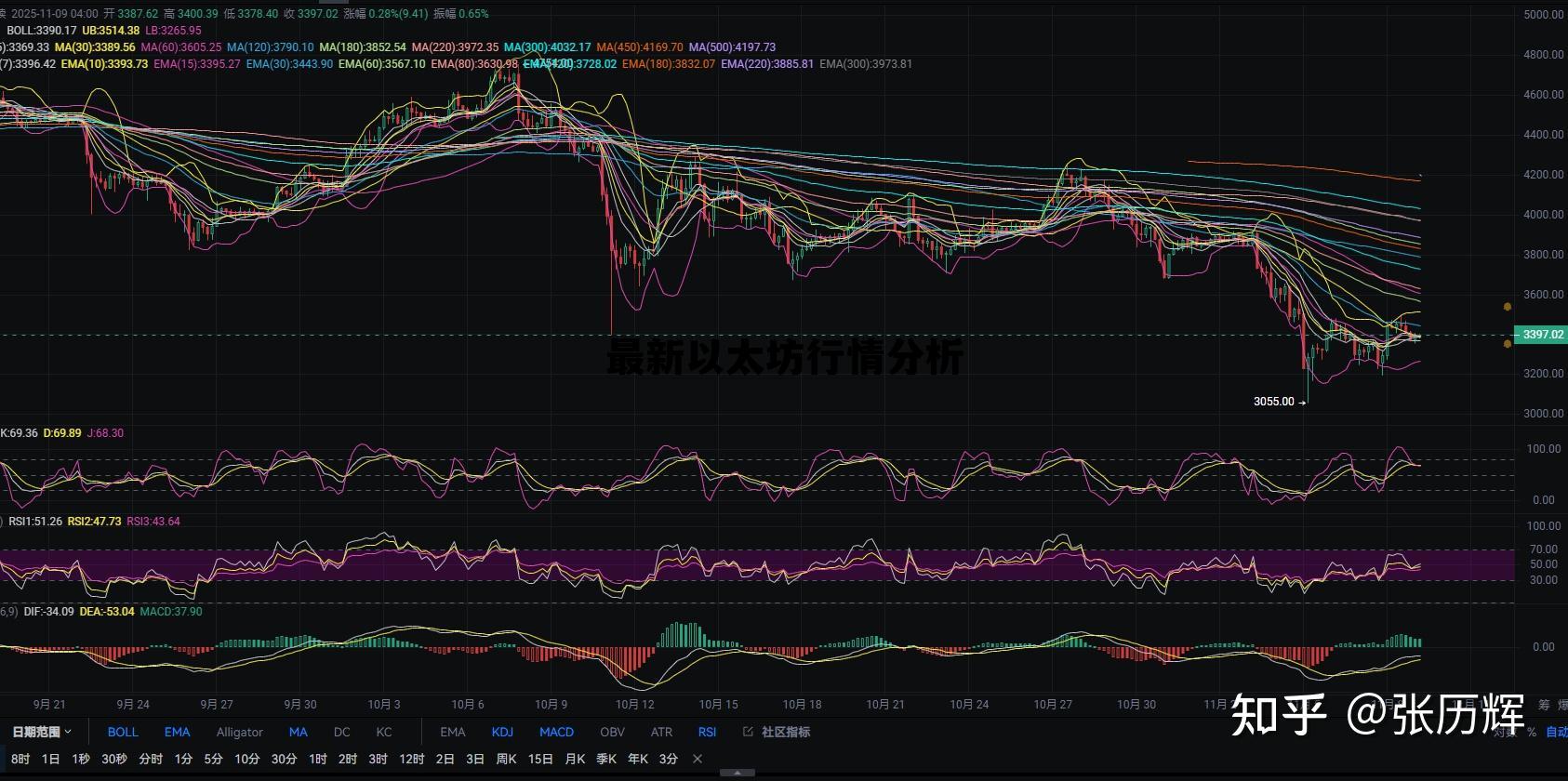Screen dimensions: 1568x781
Task: Select the 1秒 timeframe
Action: point(81,759)
